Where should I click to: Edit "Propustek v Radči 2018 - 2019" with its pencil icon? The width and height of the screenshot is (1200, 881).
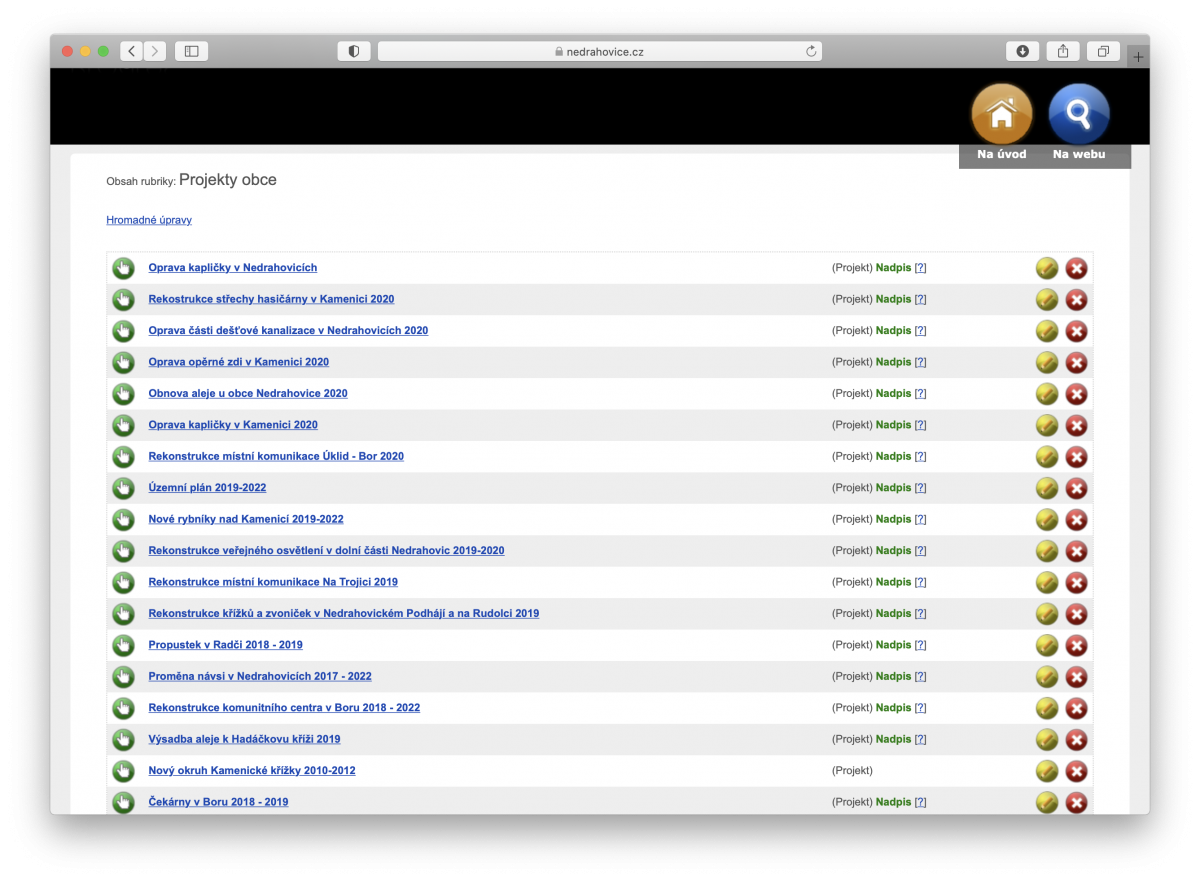tap(1046, 645)
